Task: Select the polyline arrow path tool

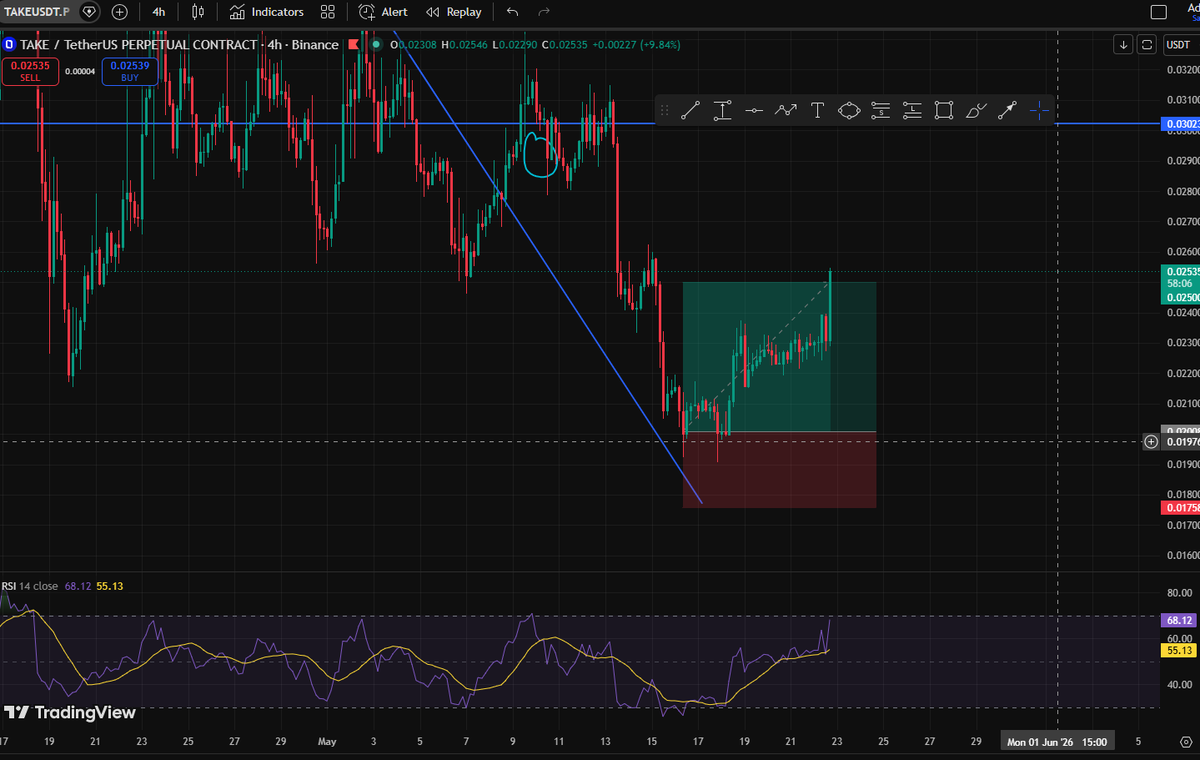Action: pyautogui.click(x=786, y=111)
